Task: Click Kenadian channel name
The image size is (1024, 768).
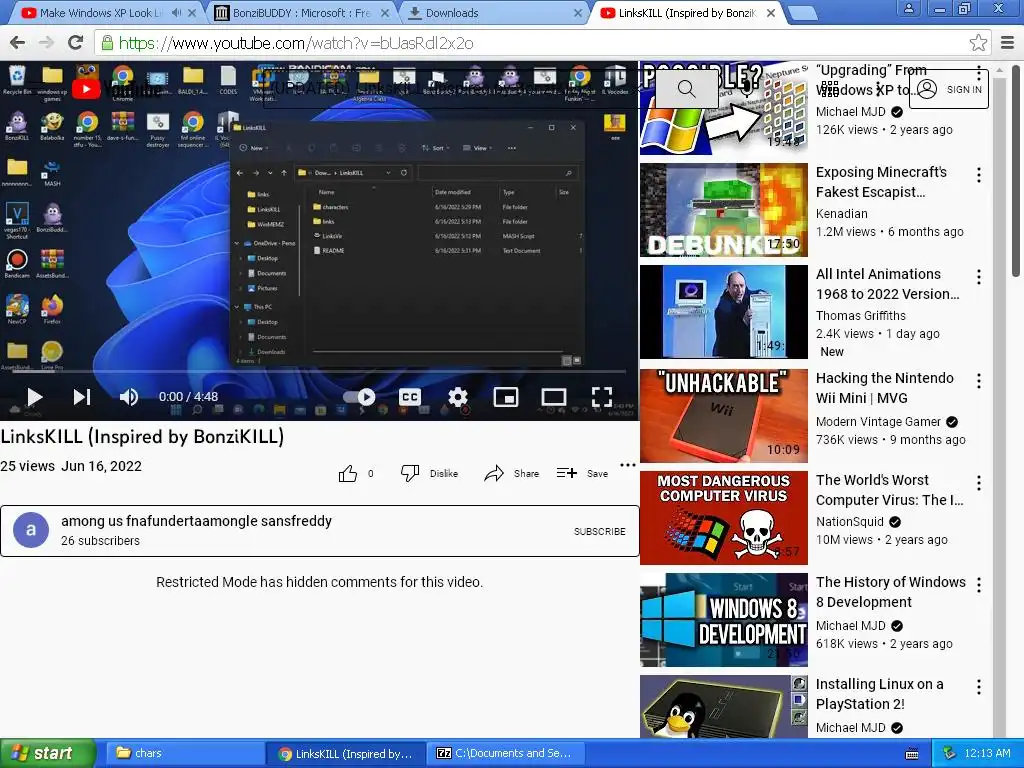Action: [841, 214]
